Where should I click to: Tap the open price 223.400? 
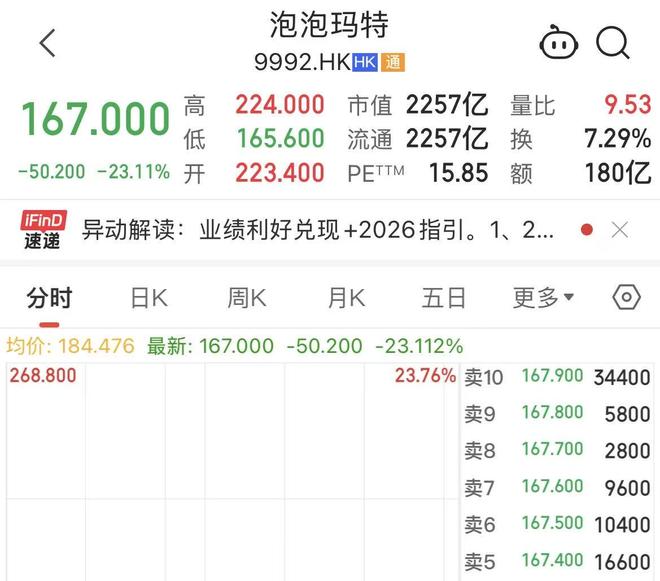pyautogui.click(x=280, y=173)
